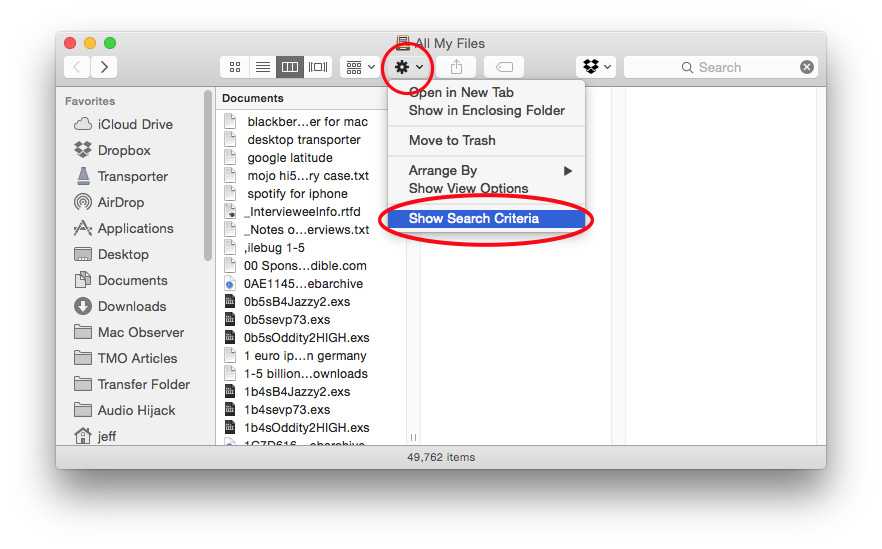Select file 0b5sevp73.exs
The width and height of the screenshot is (882, 549).
point(277,320)
